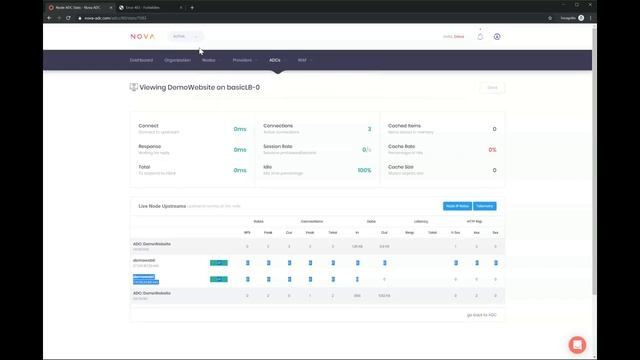The width and height of the screenshot is (640, 360).
Task: Click the non-highlighted demowebsit upstream name
Action: pyautogui.click(x=144, y=260)
